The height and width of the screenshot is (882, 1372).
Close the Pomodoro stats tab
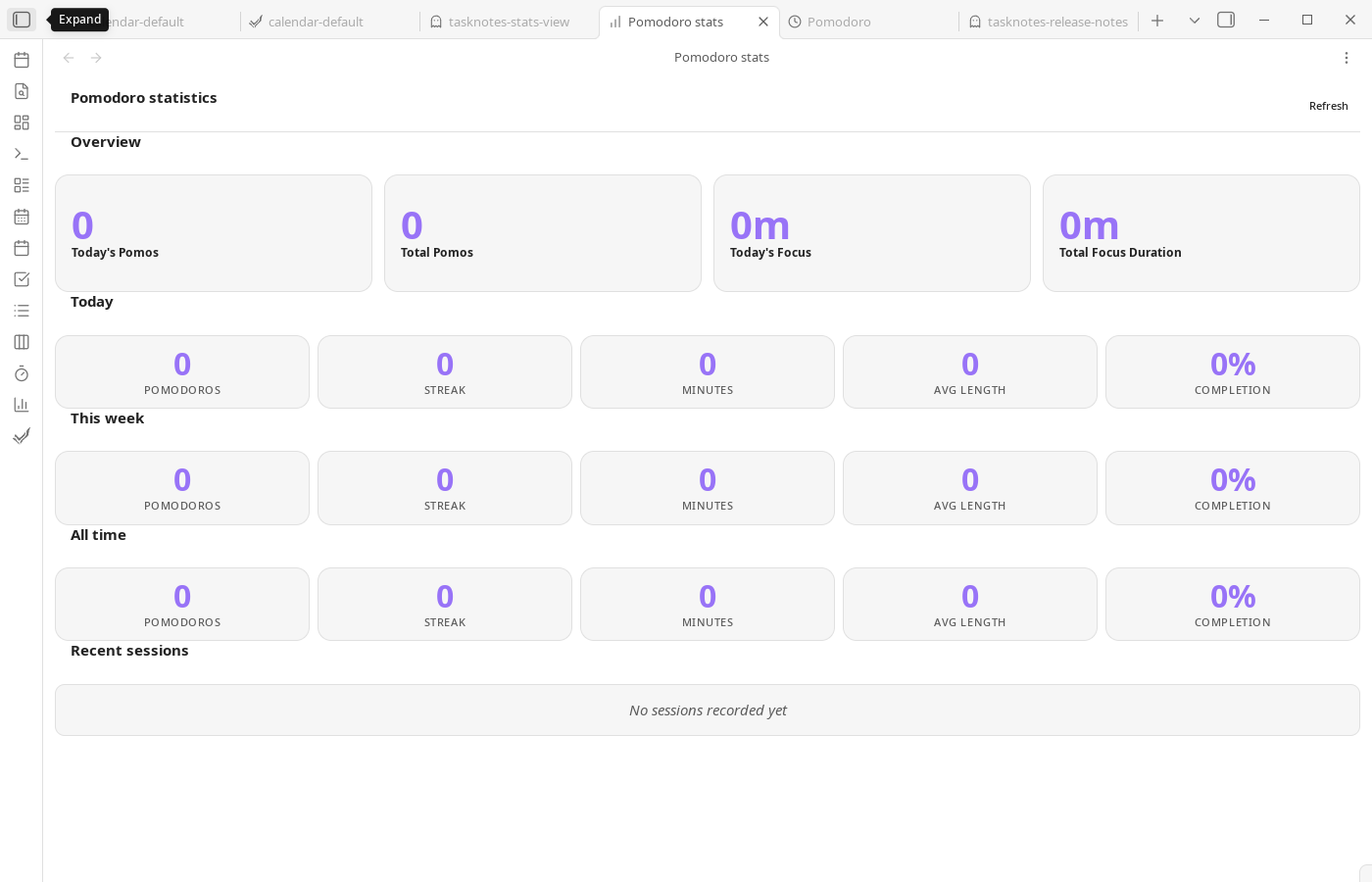763,22
